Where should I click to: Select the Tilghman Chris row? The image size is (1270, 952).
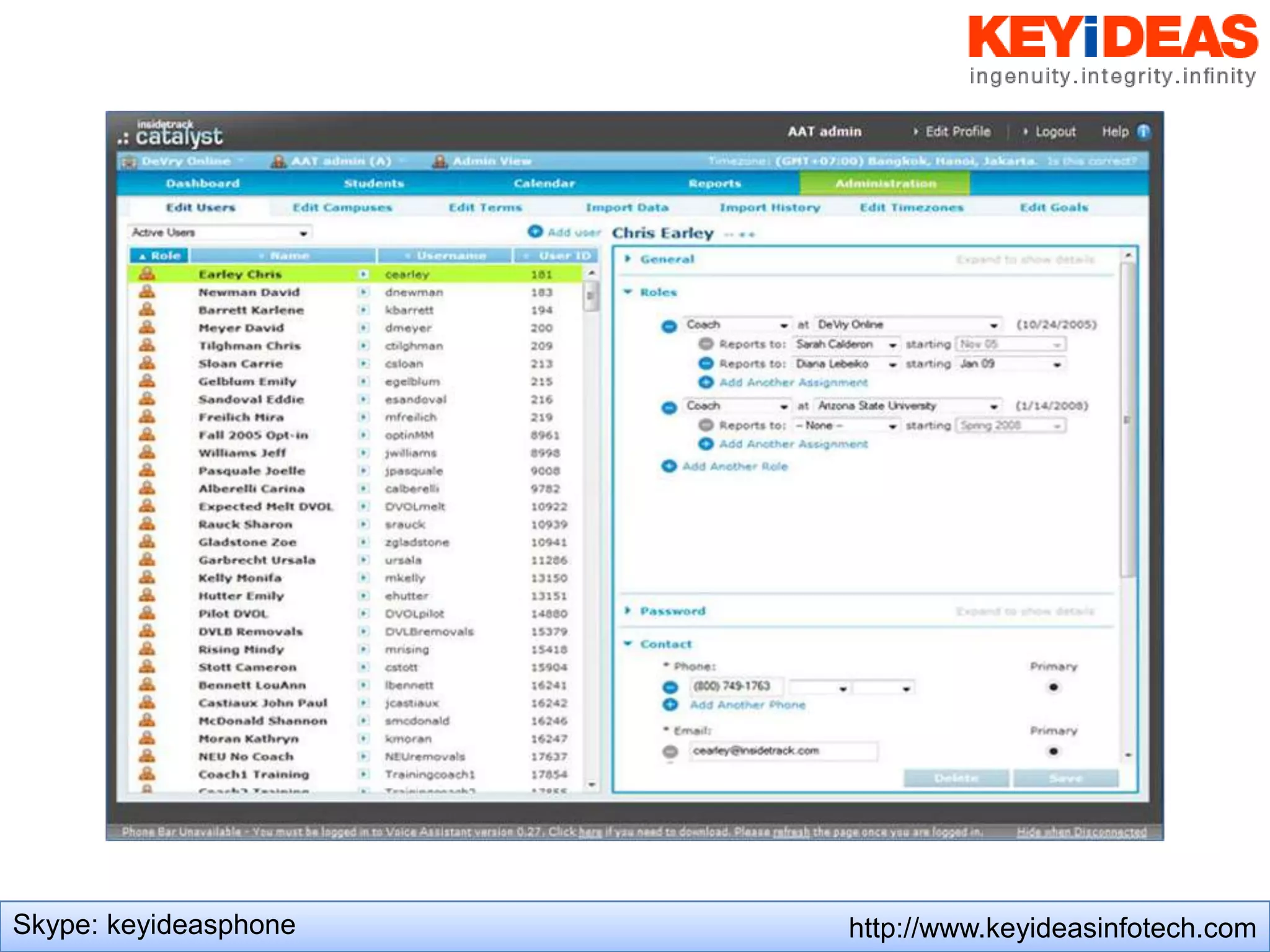(x=355, y=346)
